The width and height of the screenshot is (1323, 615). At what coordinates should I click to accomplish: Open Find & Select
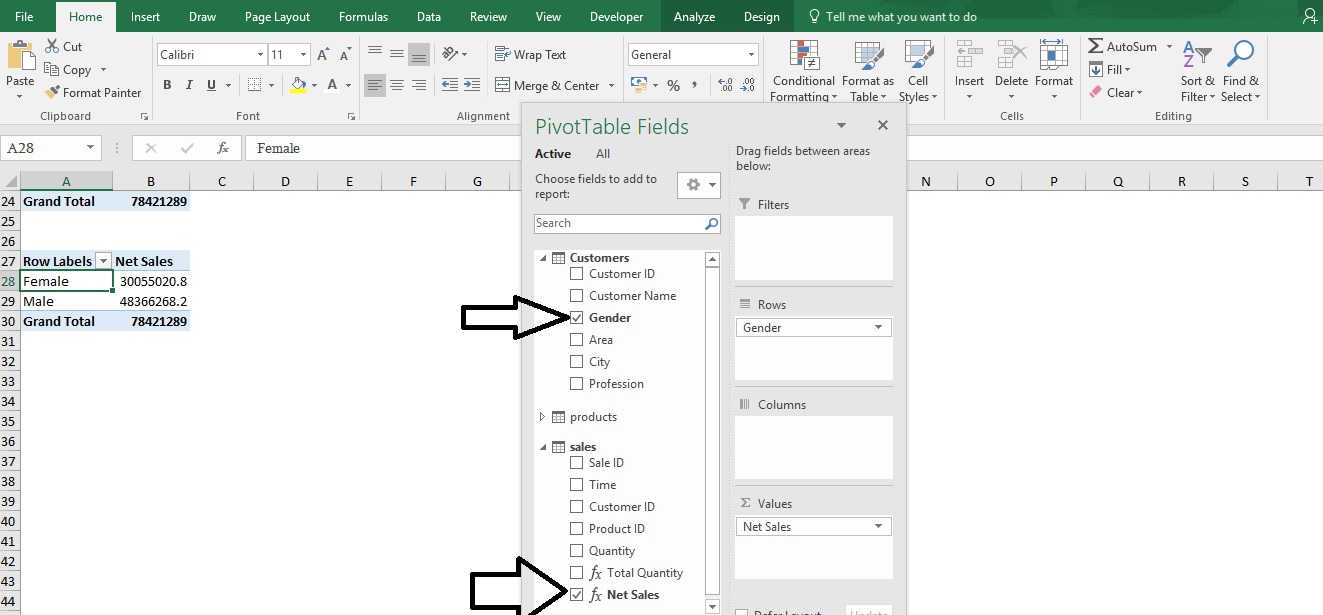coord(1240,71)
